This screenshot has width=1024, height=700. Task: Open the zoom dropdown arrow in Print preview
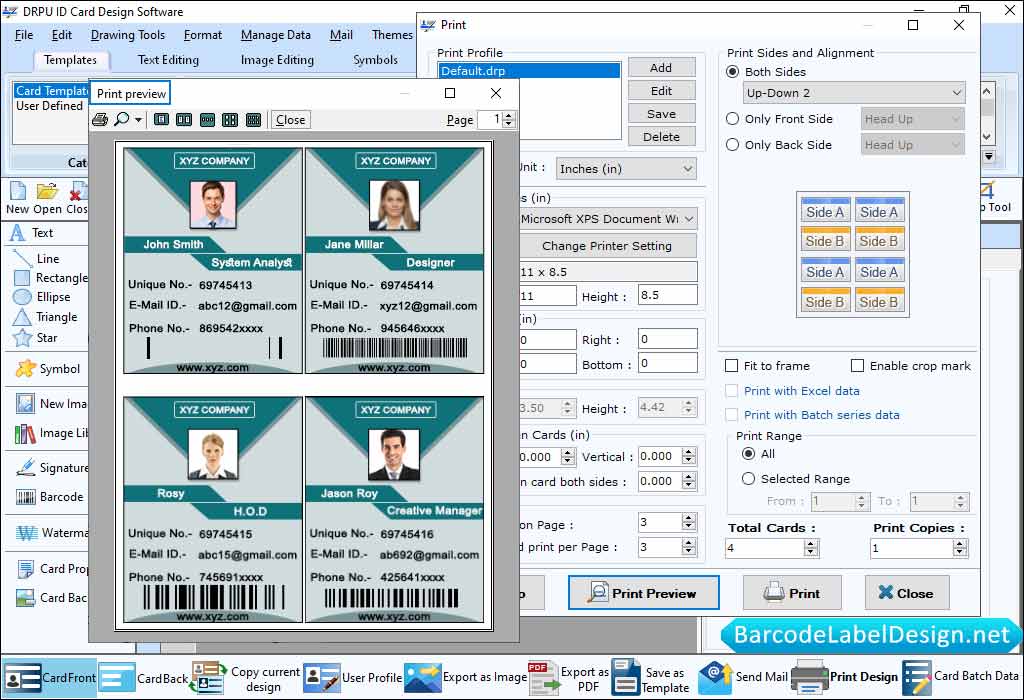coord(138,119)
